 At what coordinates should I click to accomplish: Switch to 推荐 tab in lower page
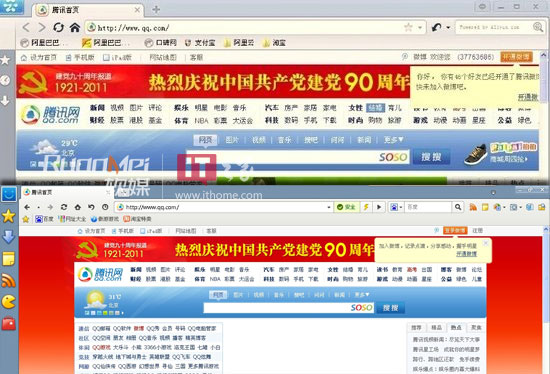[416, 327]
